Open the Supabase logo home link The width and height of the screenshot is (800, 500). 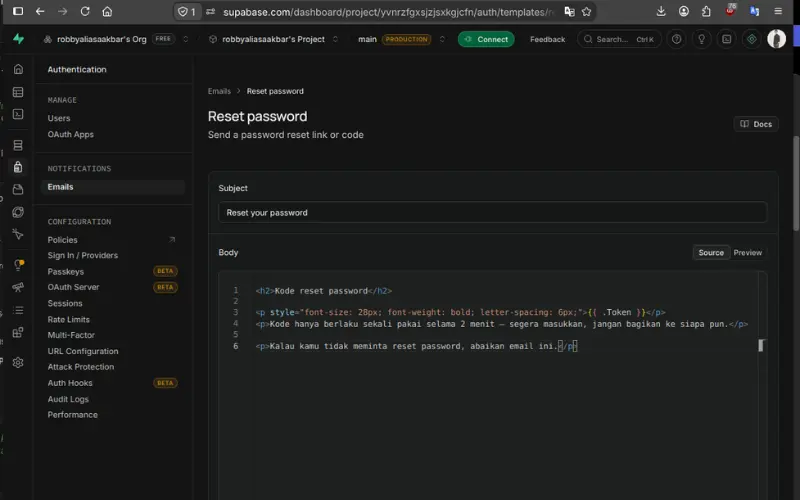(18, 39)
